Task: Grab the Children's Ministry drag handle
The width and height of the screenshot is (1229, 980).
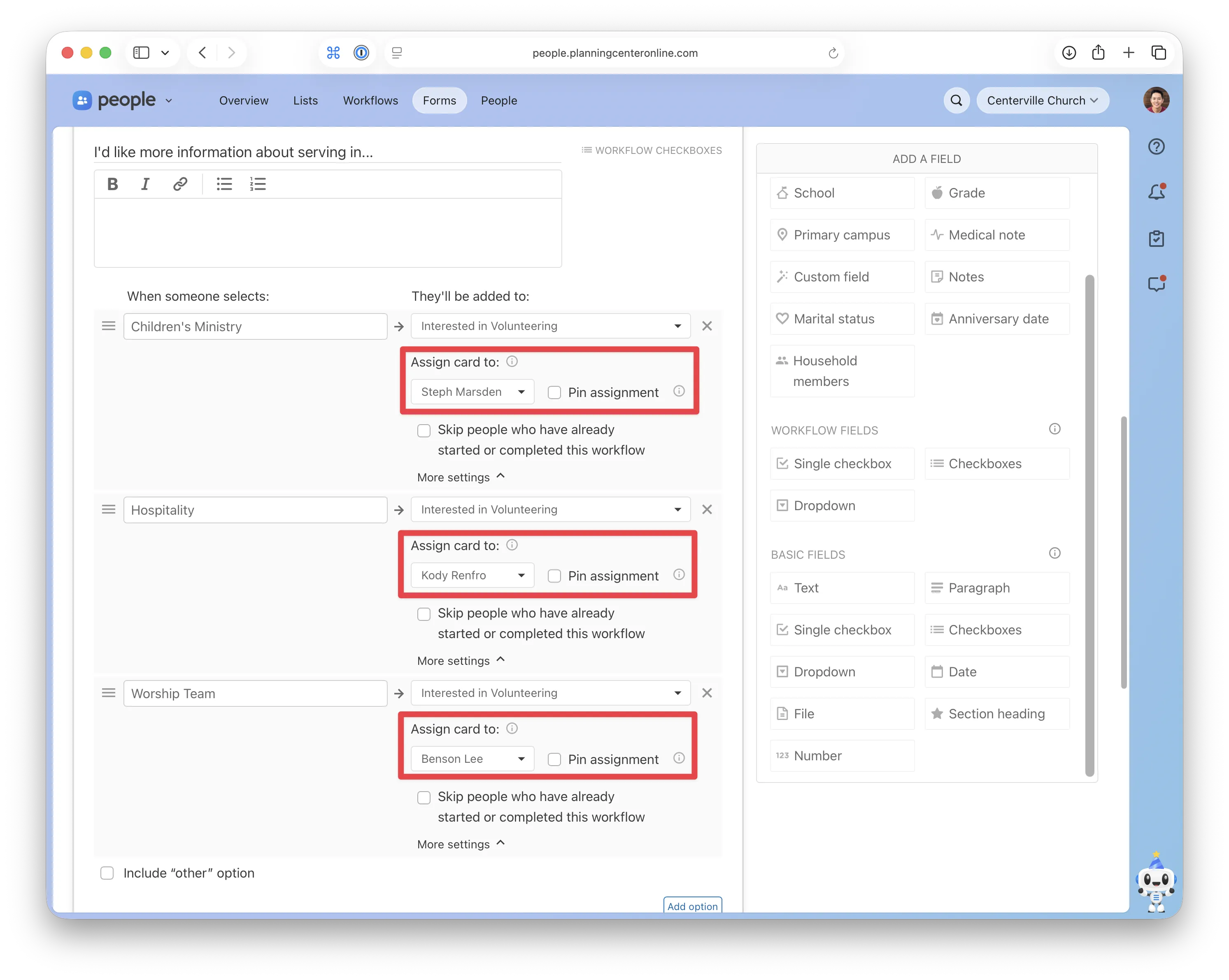Action: pyautogui.click(x=108, y=326)
